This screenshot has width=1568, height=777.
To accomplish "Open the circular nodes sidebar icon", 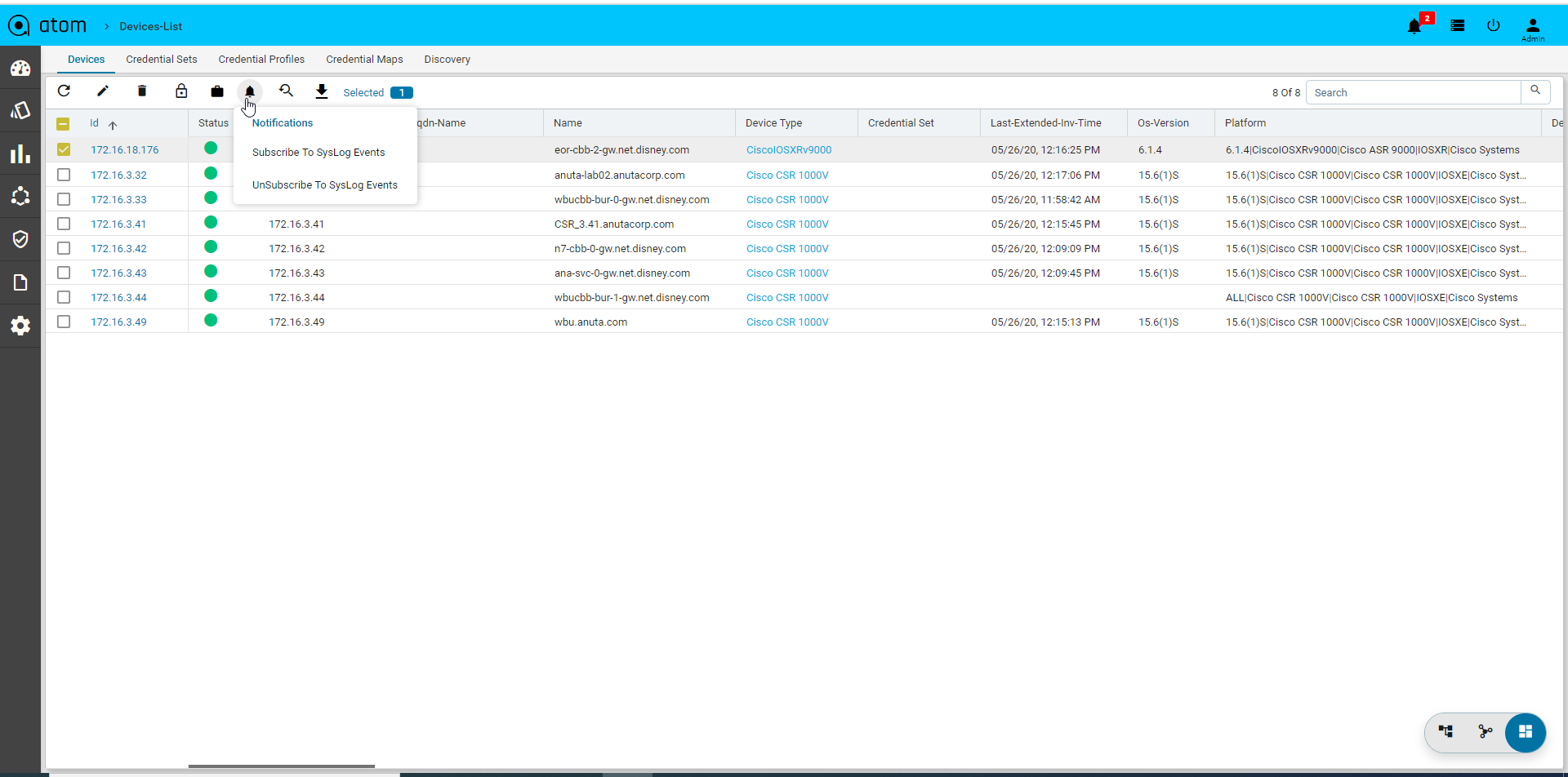I will click(x=20, y=196).
